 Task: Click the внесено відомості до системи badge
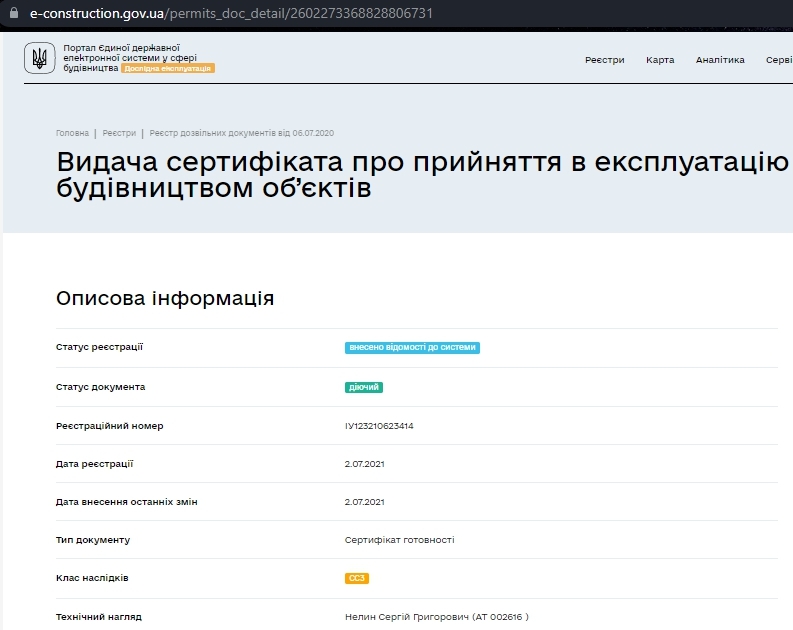(412, 347)
